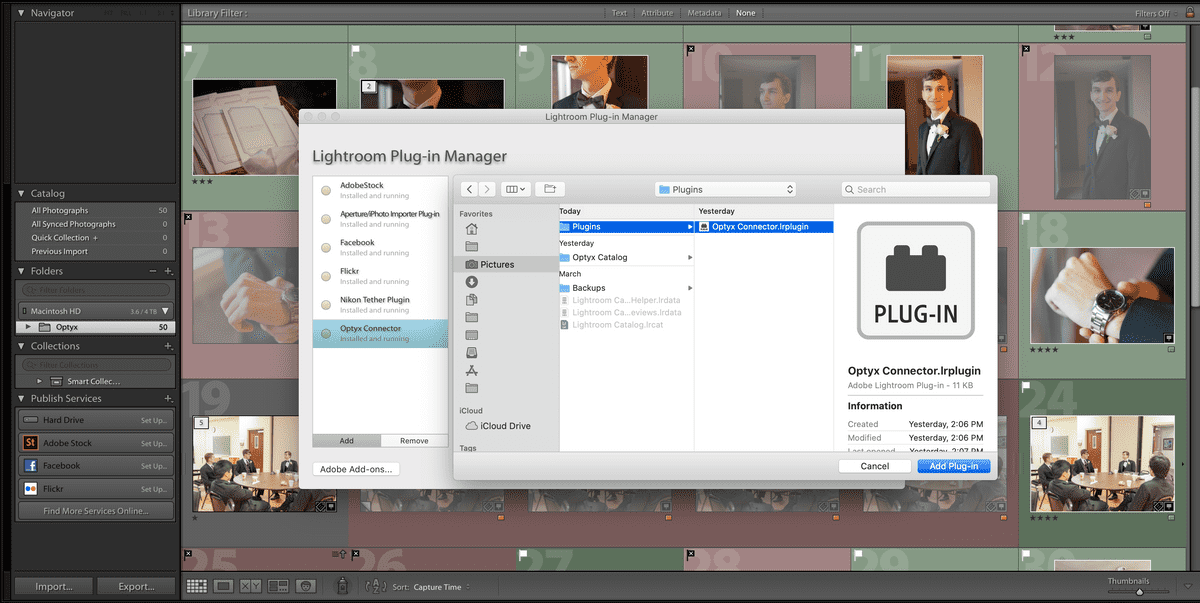Switch to Loupe view
Image resolution: width=1200 pixels, height=603 pixels.
pyautogui.click(x=222, y=586)
